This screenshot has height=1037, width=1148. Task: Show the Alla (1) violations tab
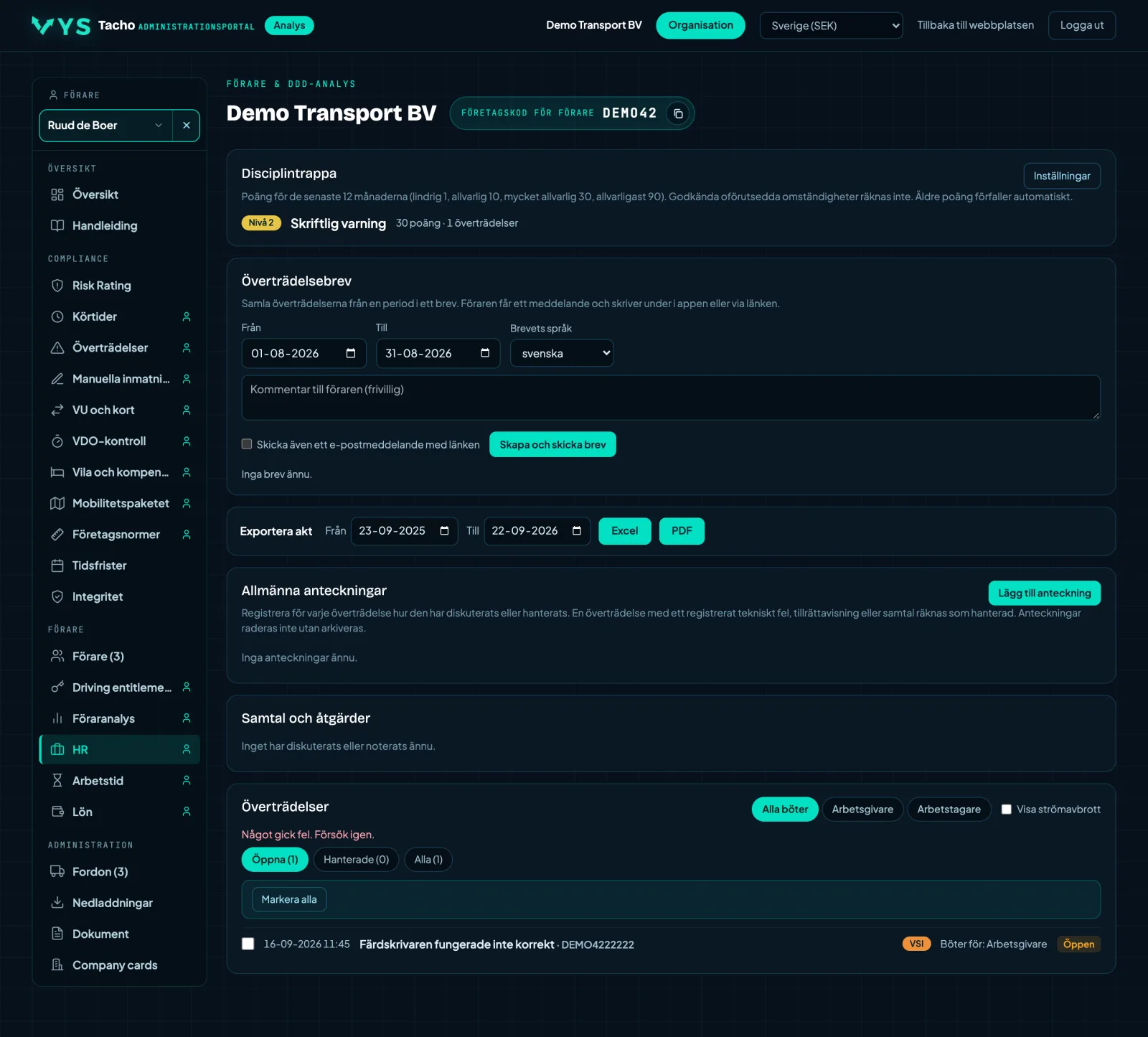pos(428,860)
